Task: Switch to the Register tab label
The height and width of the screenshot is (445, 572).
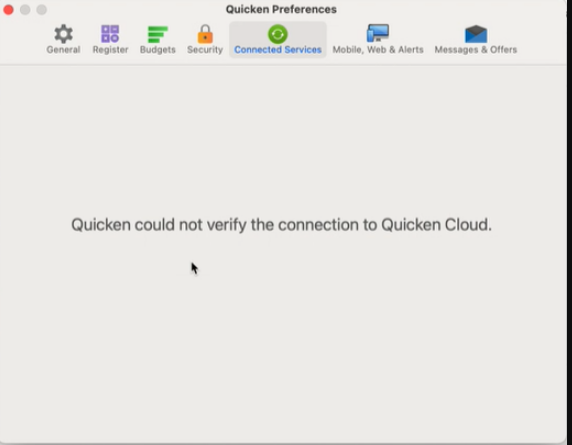Action: pos(110,50)
